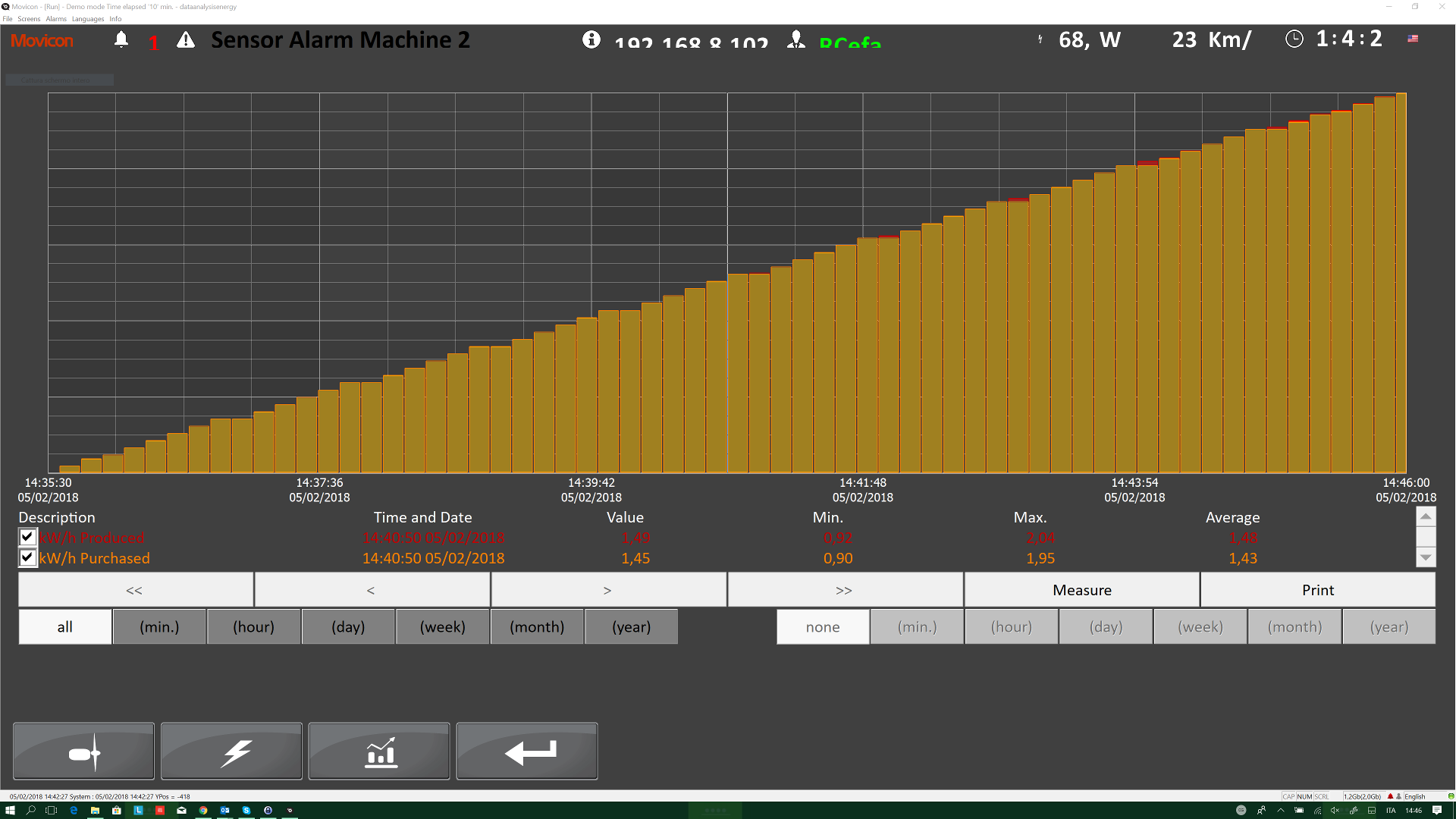
Task: Open the Info menu
Action: pyautogui.click(x=115, y=19)
